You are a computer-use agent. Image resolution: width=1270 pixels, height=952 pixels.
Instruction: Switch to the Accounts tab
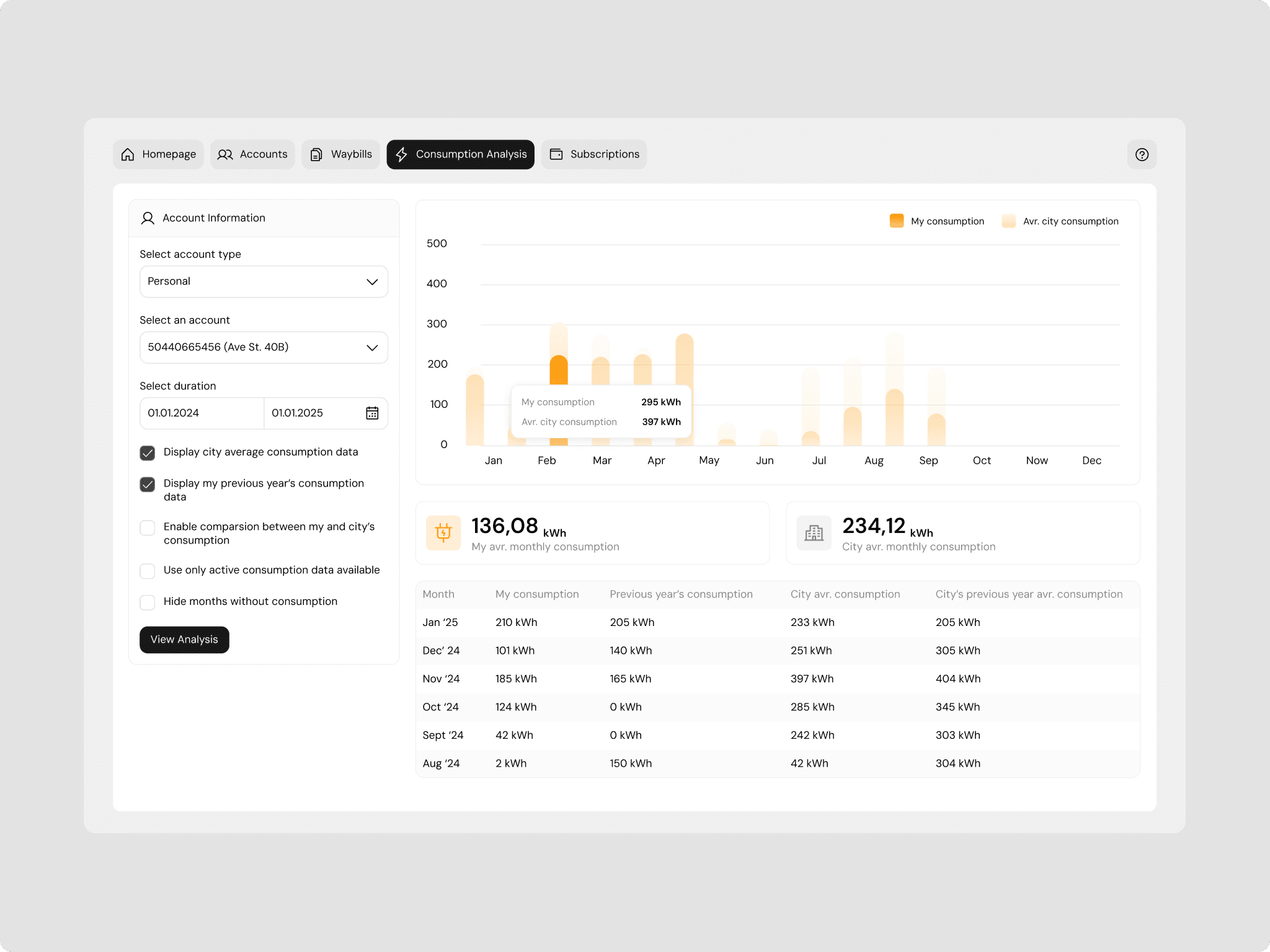252,154
